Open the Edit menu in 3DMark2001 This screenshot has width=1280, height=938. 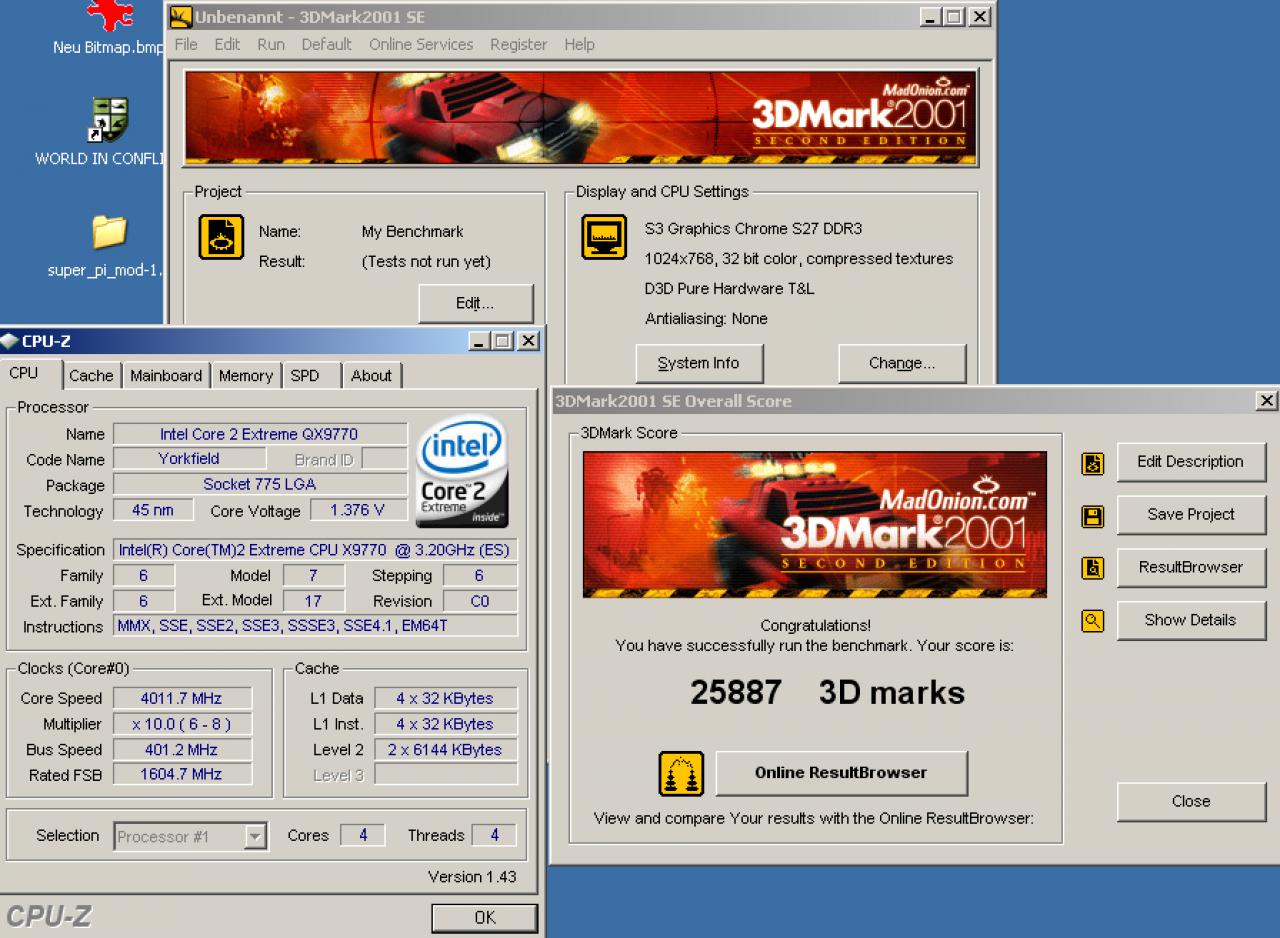(x=227, y=44)
